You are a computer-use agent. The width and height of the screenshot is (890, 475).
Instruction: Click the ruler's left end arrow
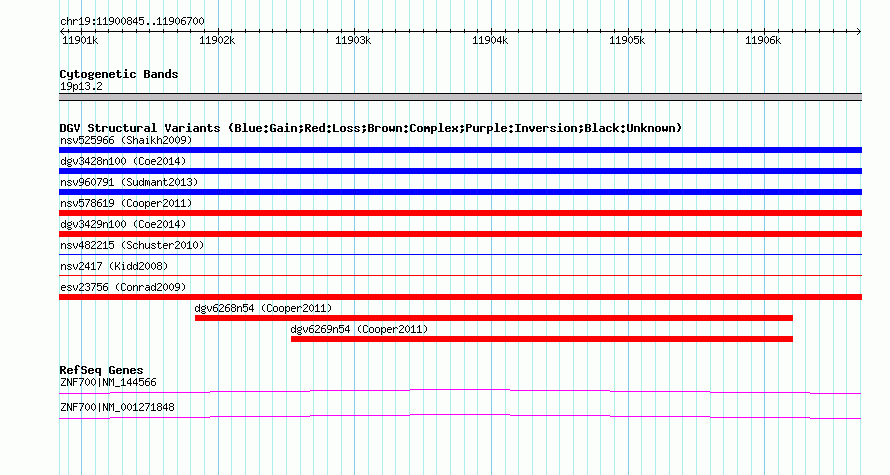[x=62, y=31]
